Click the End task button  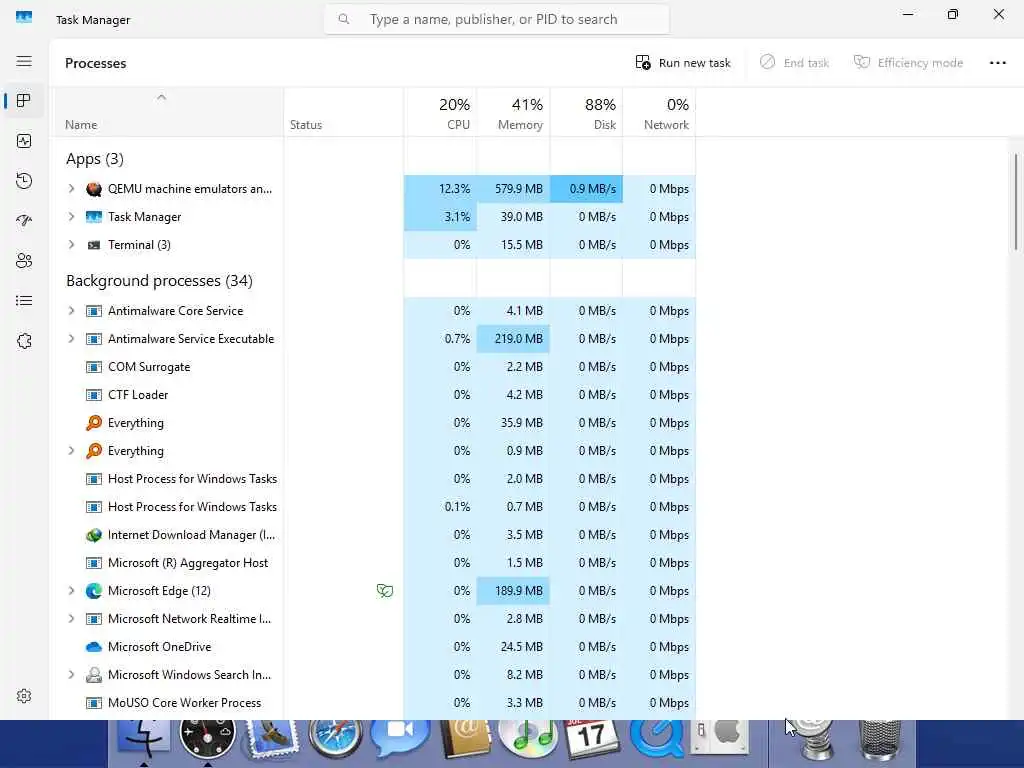tap(794, 63)
